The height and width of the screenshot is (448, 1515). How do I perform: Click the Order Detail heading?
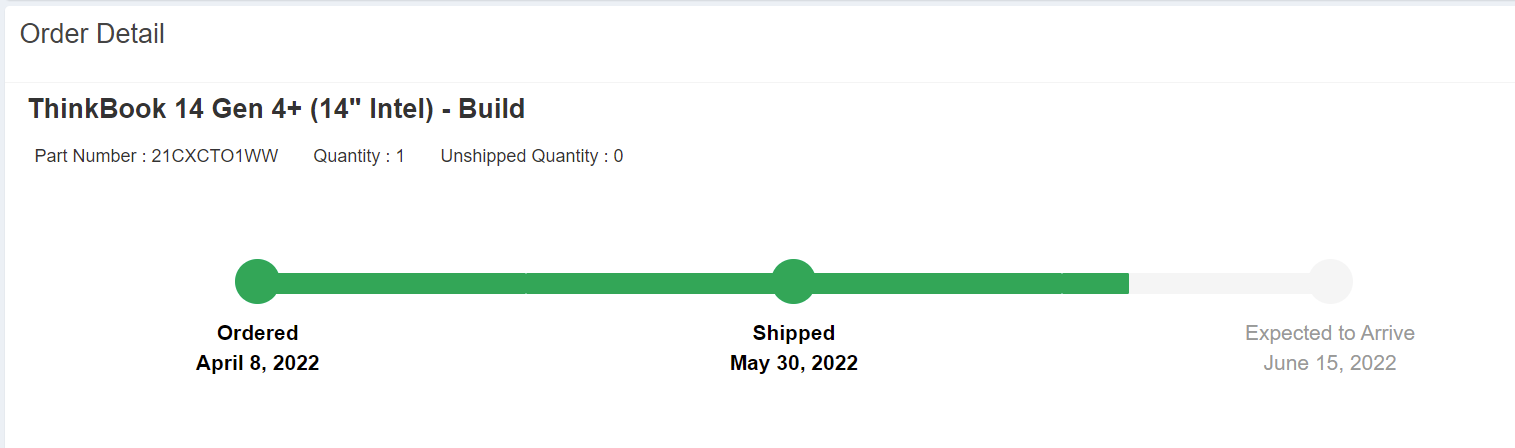tap(92, 34)
